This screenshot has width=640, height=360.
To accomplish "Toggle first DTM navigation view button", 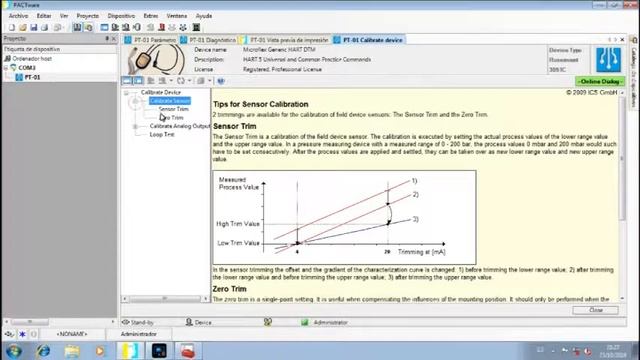I will [127, 81].
